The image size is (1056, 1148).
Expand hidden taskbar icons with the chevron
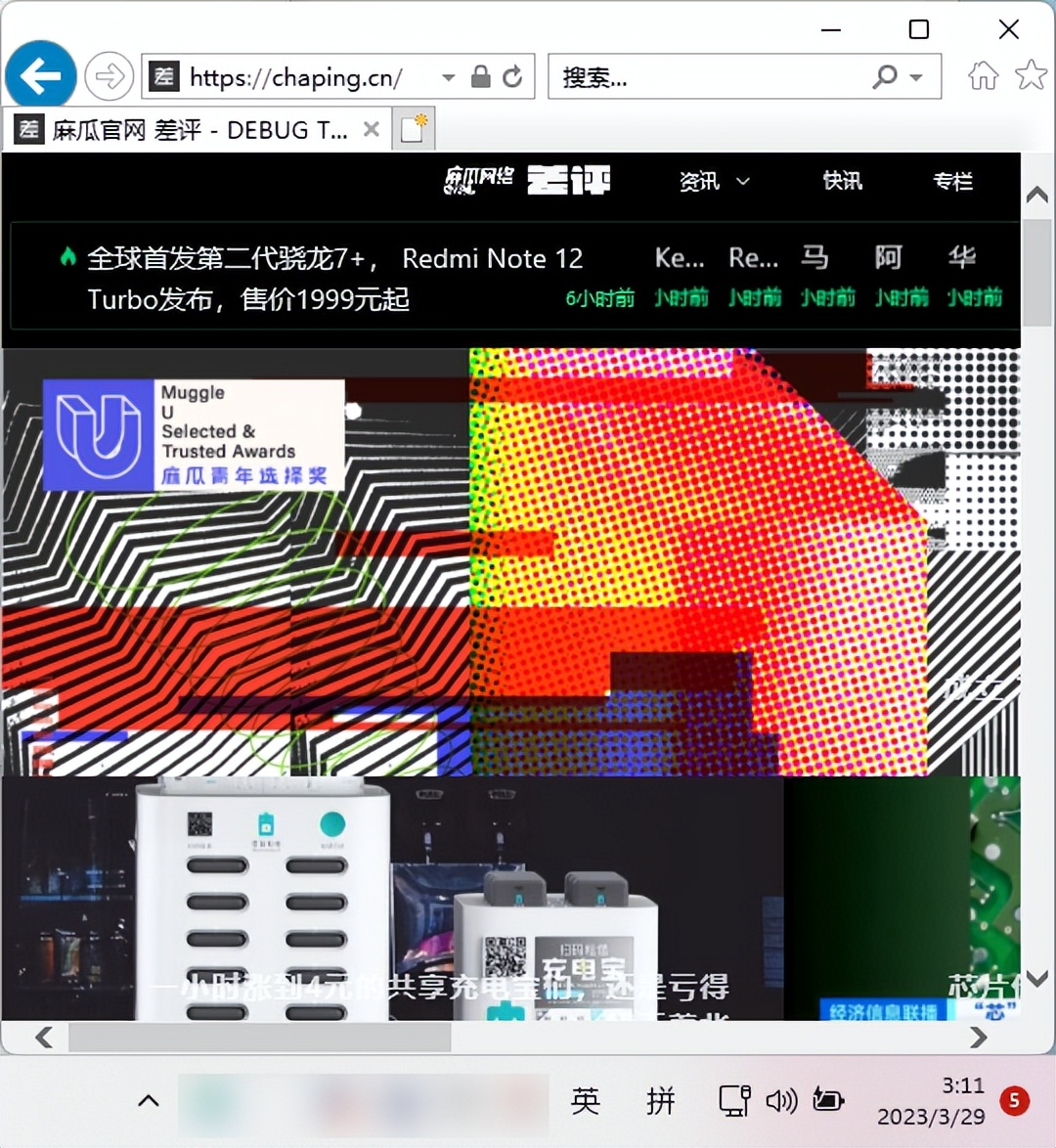(148, 1100)
